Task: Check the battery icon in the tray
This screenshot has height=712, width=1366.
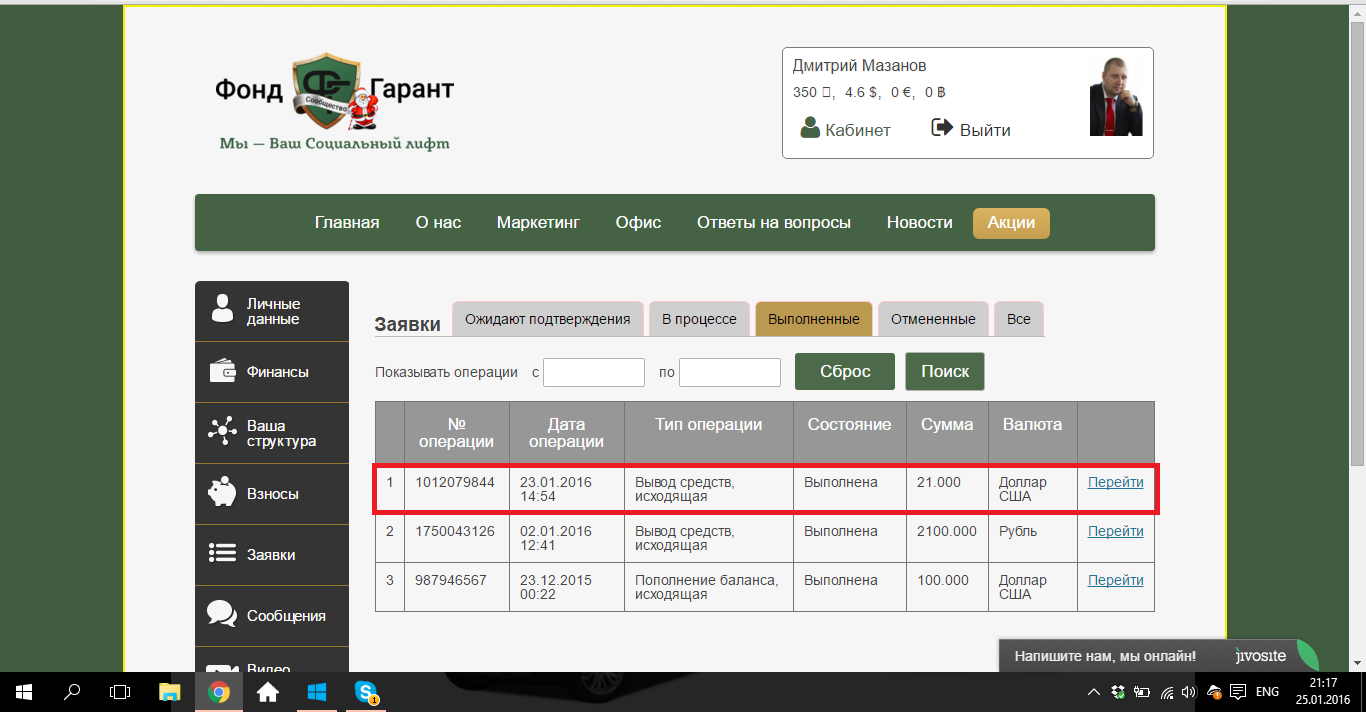Action: 1141,692
